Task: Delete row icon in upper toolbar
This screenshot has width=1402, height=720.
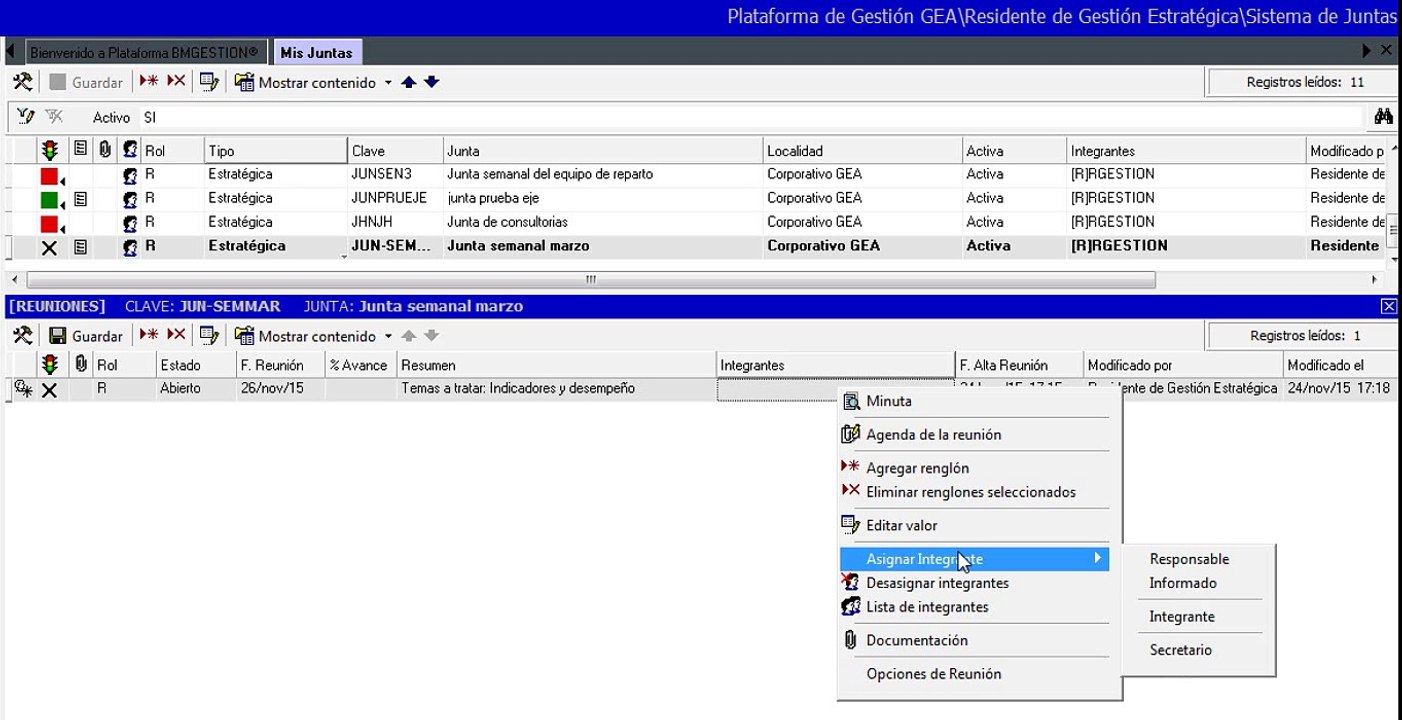Action: [x=176, y=82]
